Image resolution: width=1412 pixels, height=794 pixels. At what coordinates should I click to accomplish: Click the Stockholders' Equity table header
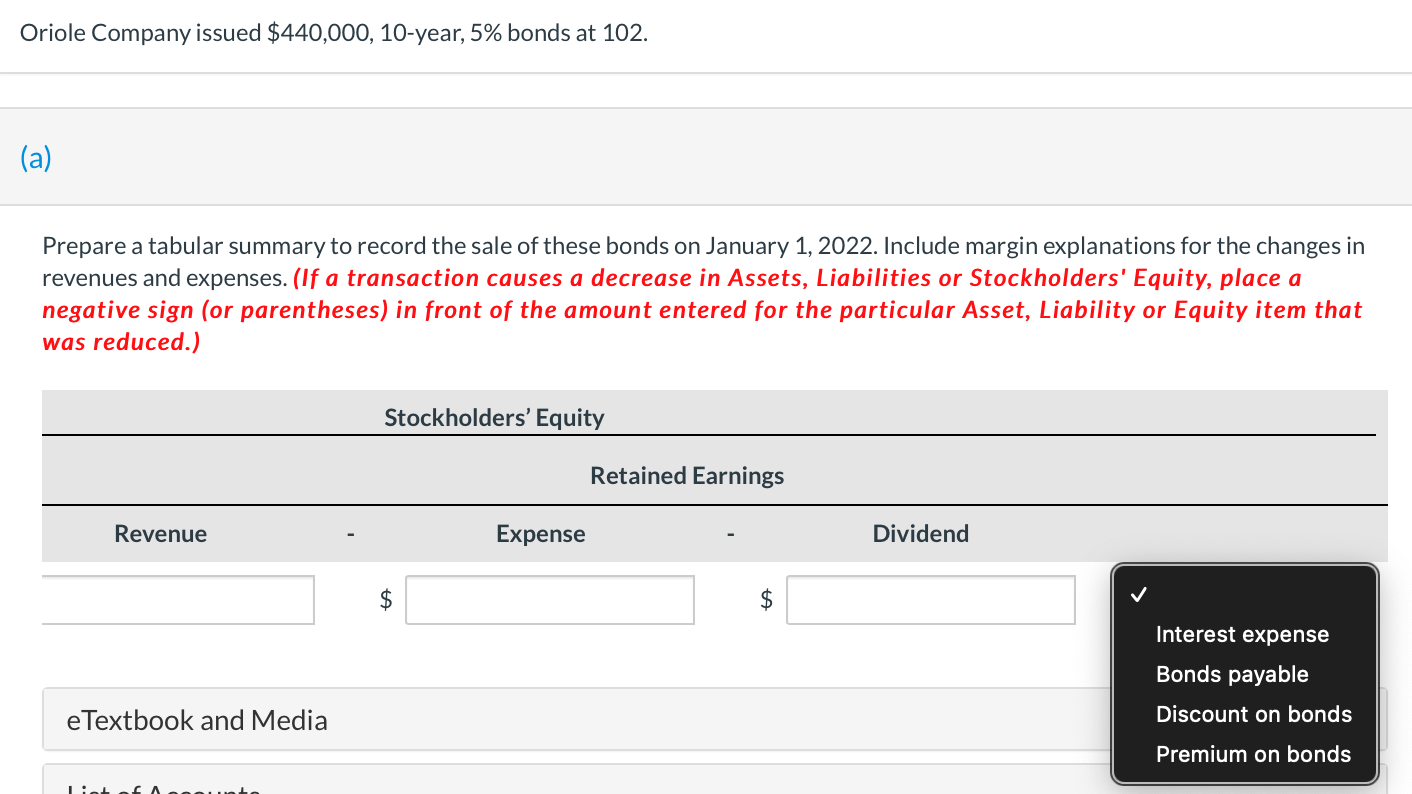(494, 417)
